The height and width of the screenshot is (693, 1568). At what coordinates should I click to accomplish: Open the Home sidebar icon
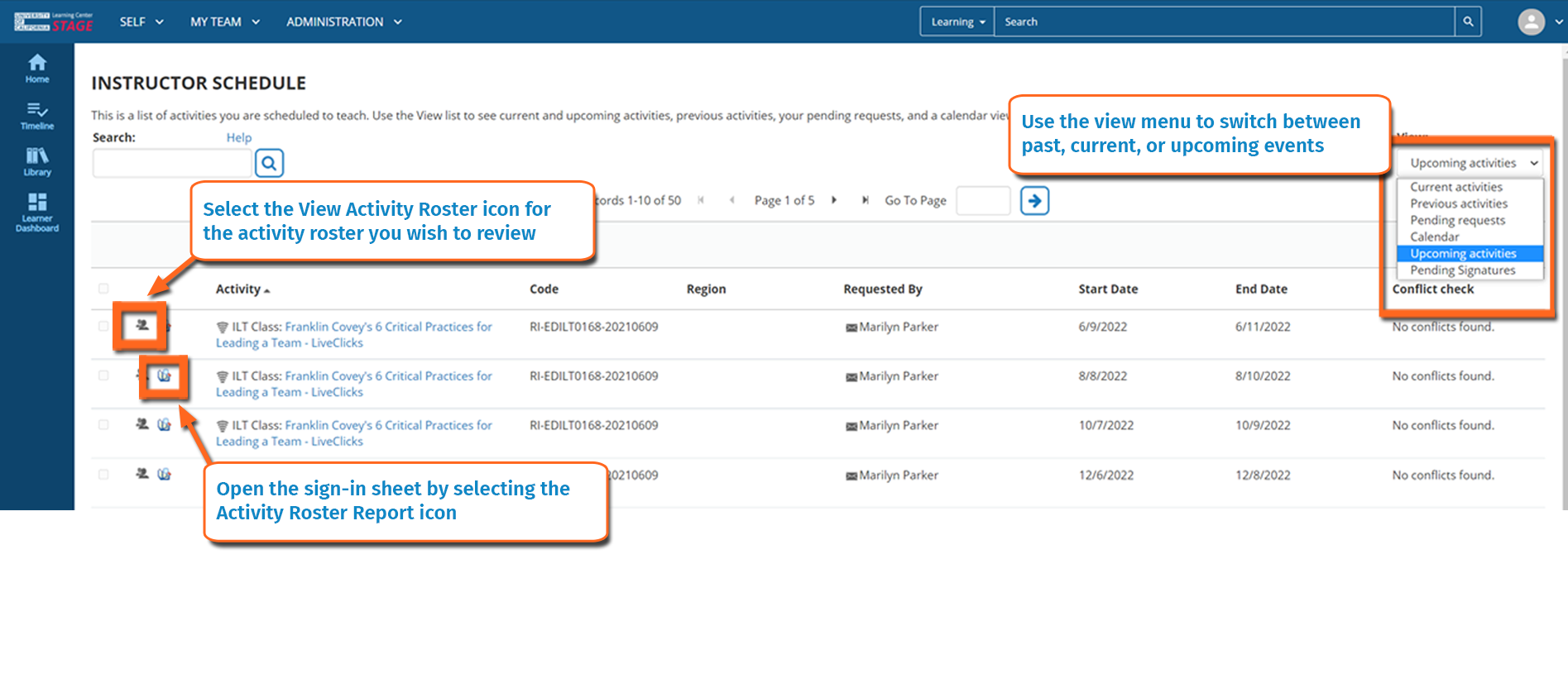tap(37, 68)
